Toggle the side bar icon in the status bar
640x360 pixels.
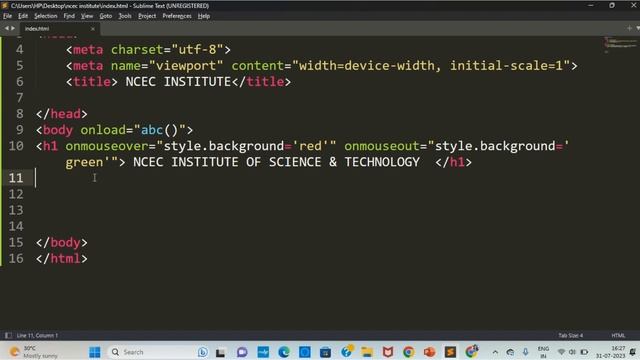click(8, 336)
